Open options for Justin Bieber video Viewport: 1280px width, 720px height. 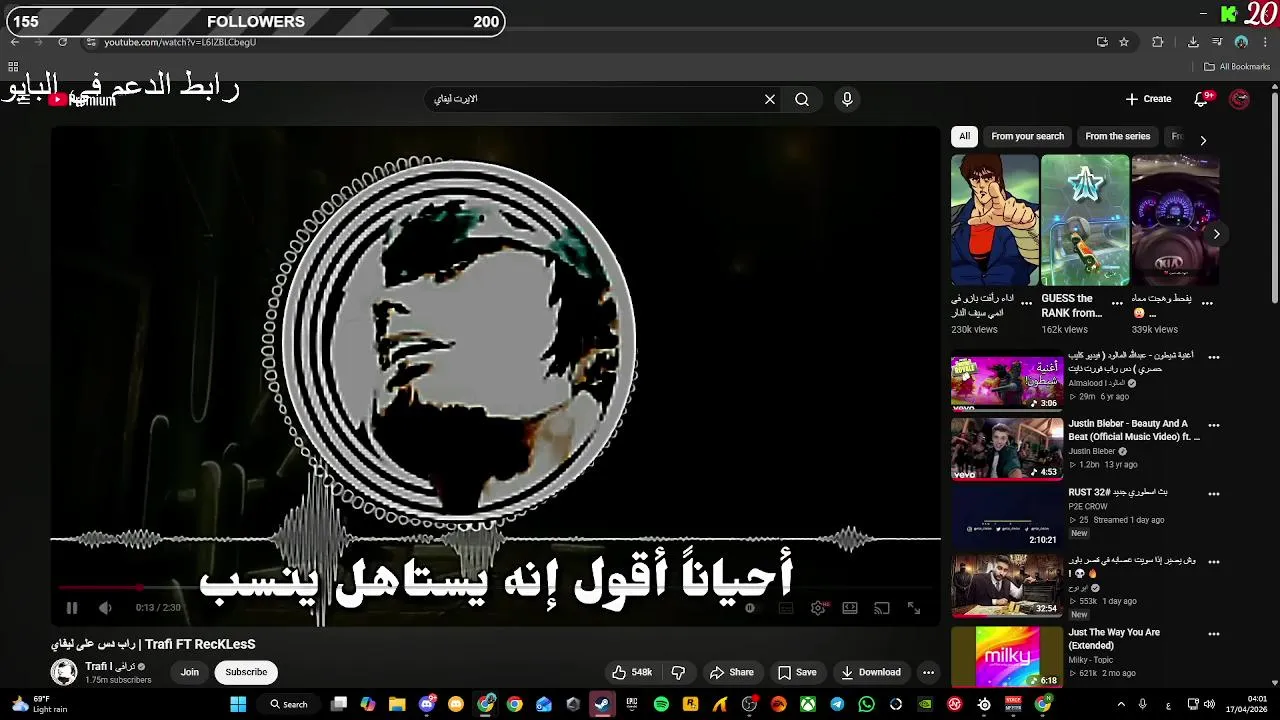(x=1214, y=425)
